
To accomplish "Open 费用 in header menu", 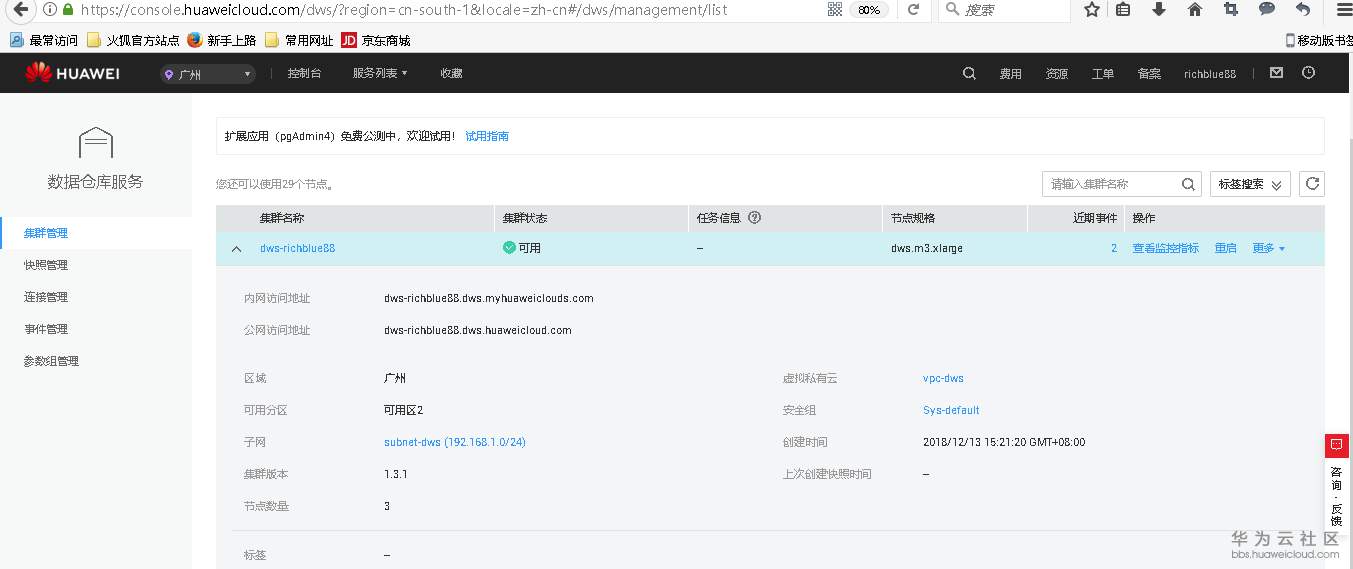I will click(x=1011, y=74).
